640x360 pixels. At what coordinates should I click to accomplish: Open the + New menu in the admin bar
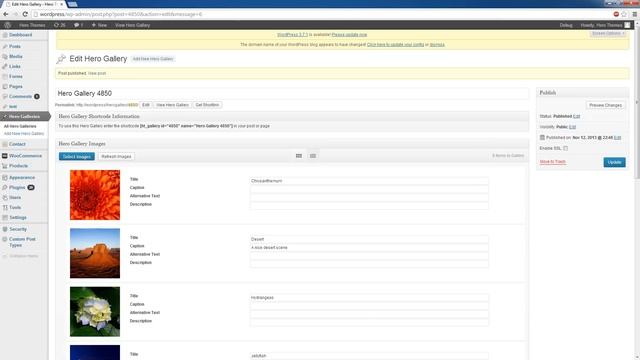coord(99,25)
